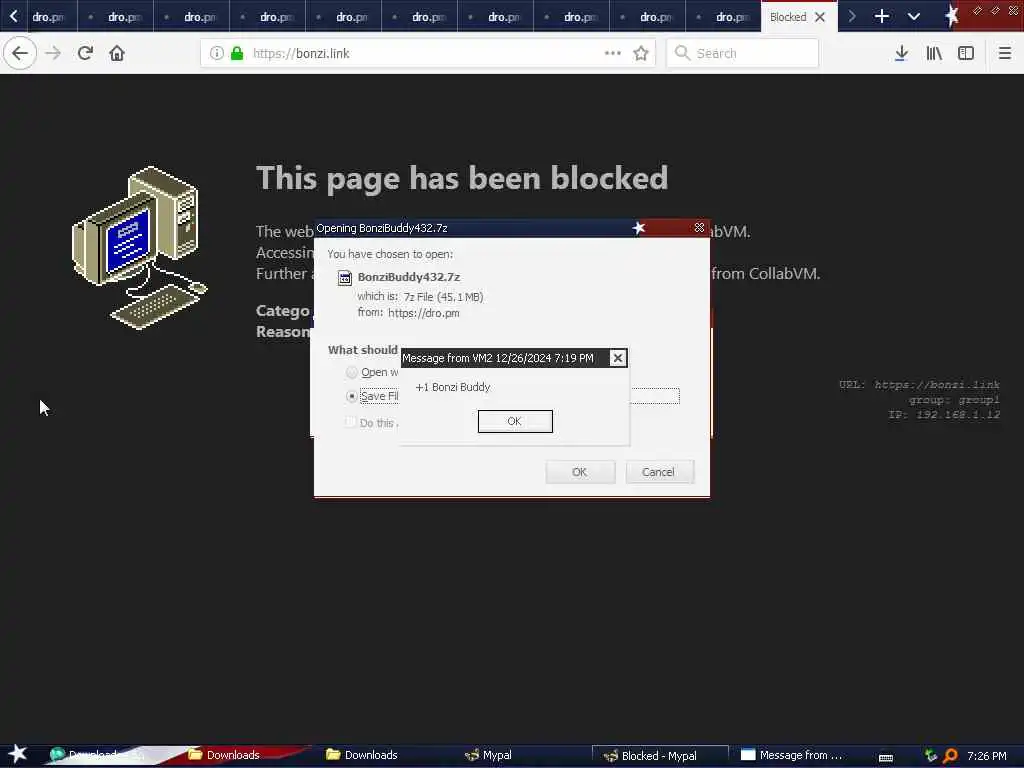Screen dimensions: 1024x768
Task: Click the star icon on dialog title bar
Action: [639, 227]
